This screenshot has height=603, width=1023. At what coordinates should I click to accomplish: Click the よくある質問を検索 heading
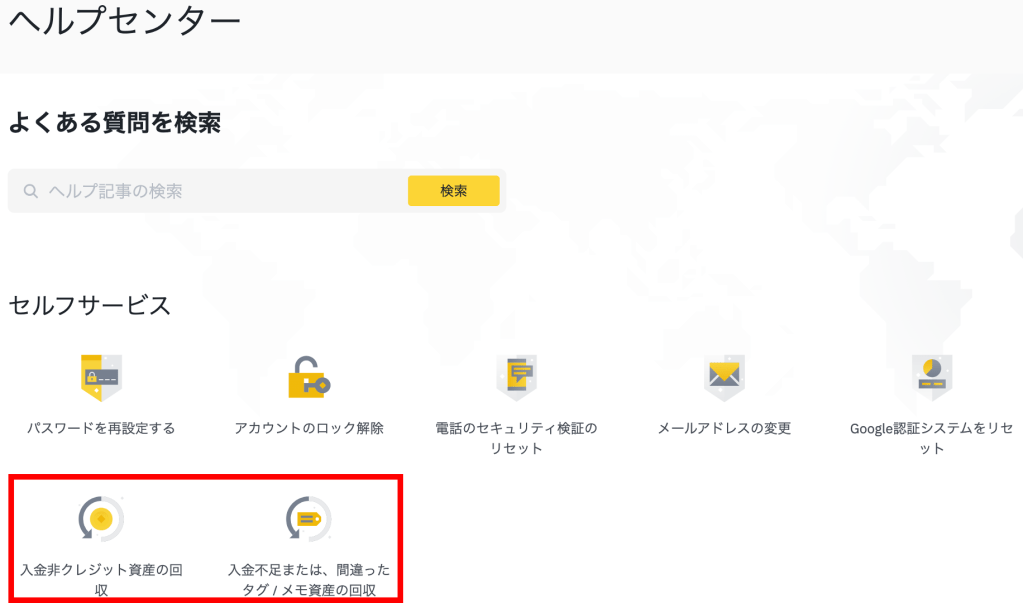tap(114, 123)
